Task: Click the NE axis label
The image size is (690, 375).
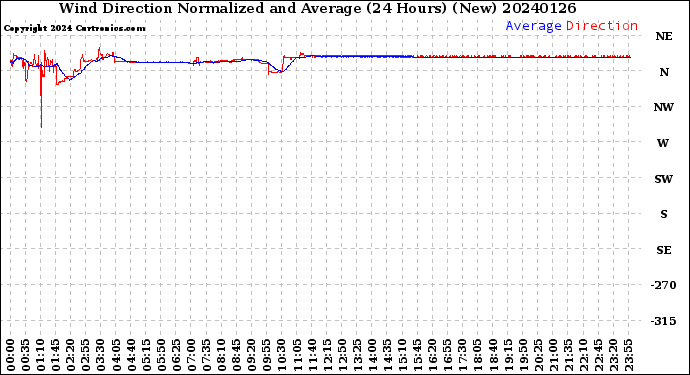Action: coord(664,37)
